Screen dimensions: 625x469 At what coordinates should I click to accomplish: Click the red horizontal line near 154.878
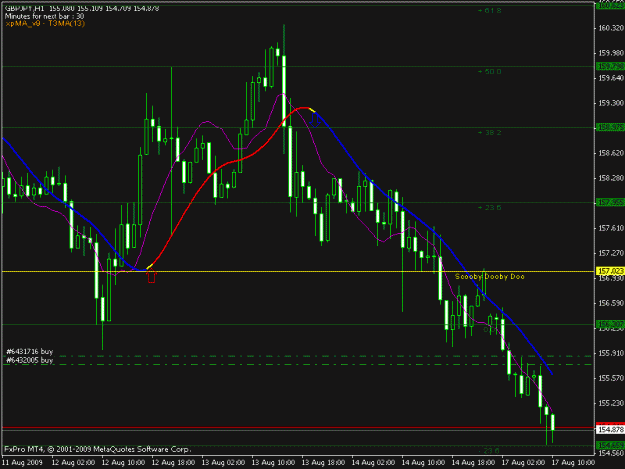coord(298,428)
